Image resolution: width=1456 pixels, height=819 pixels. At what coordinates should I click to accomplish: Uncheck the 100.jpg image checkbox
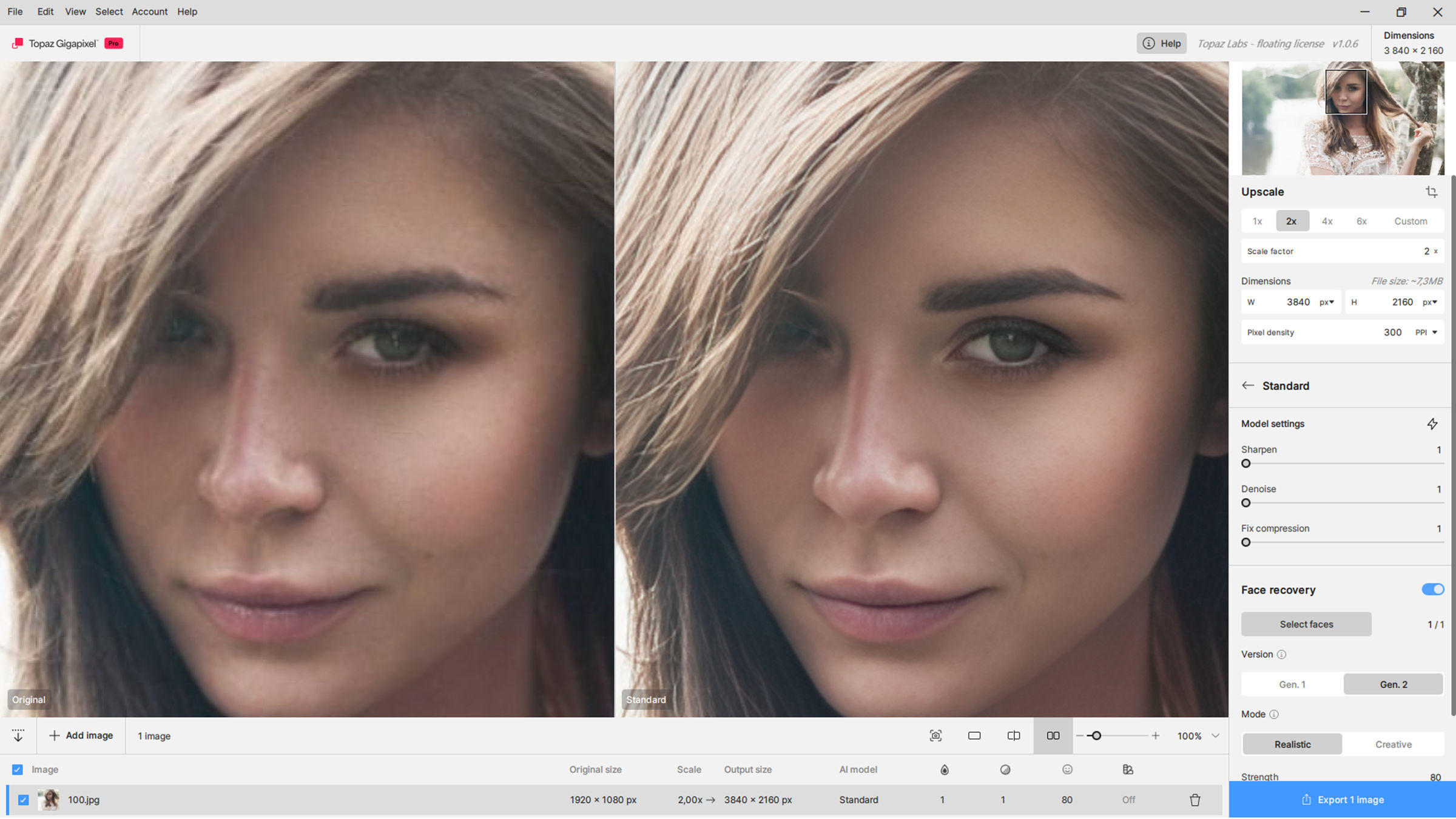tap(22, 800)
